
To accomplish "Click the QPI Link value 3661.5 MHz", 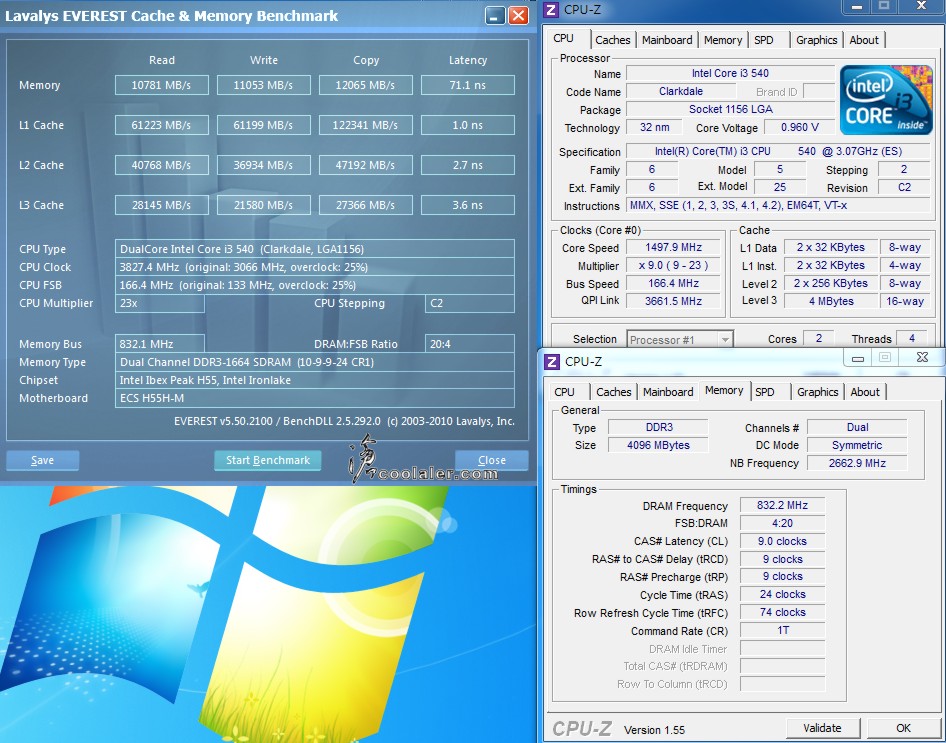I will [673, 301].
